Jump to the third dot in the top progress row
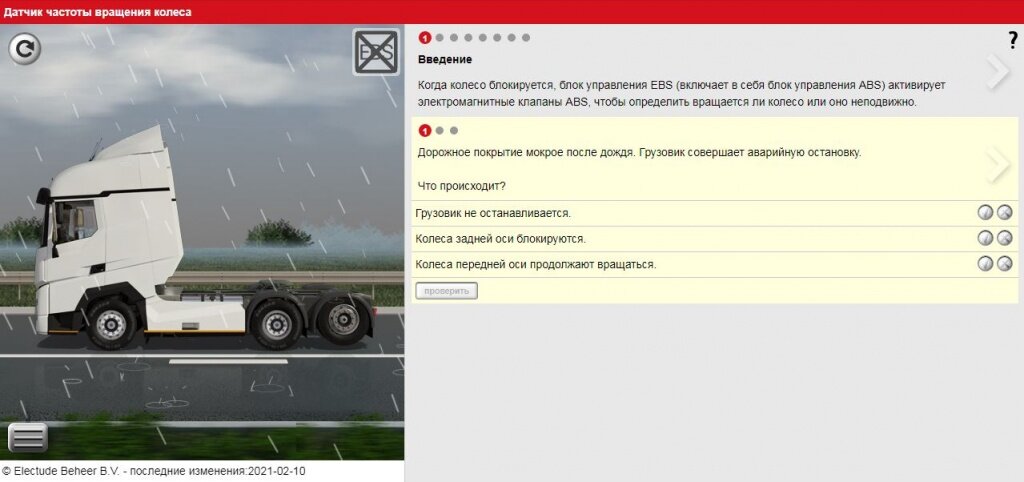Viewport: 1024px width, 482px height. point(454,38)
